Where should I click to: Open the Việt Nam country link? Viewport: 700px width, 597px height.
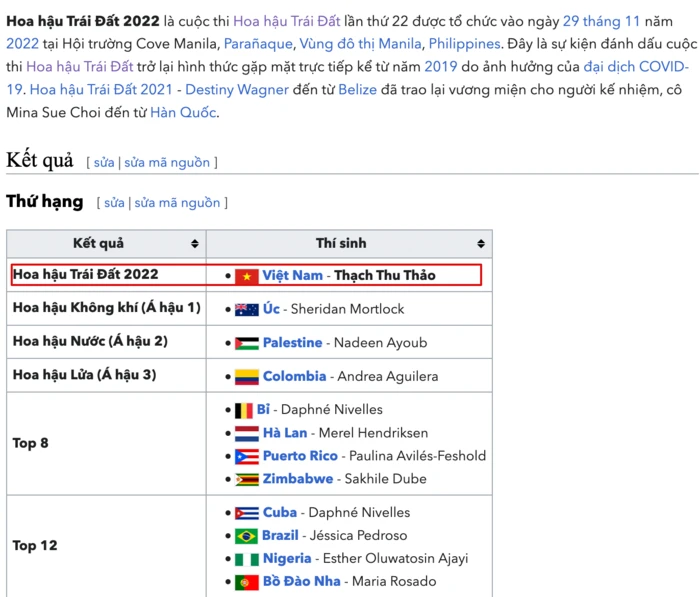tap(293, 276)
